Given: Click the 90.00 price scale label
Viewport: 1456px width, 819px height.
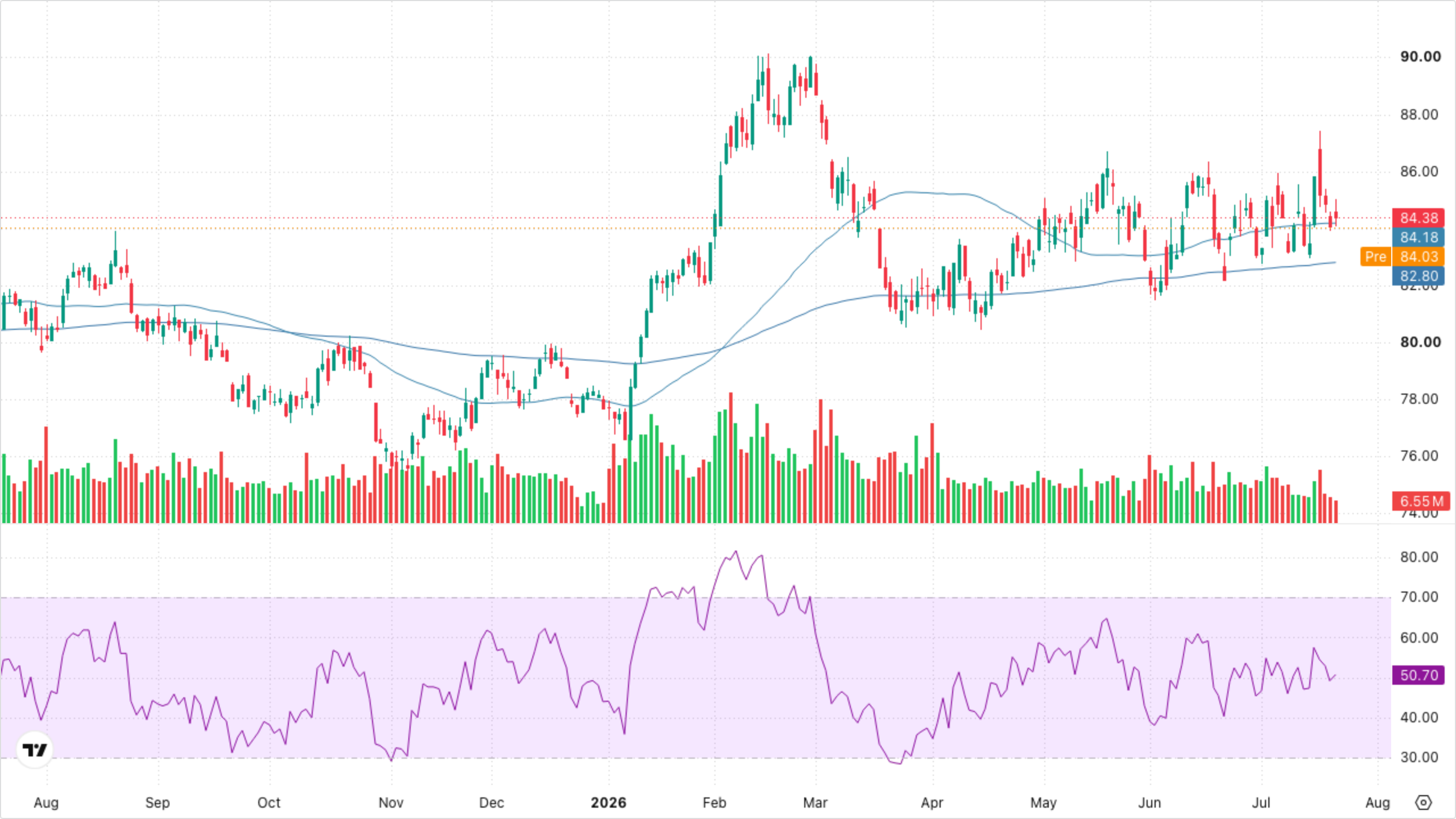Looking at the screenshot, I should click(x=1420, y=56).
